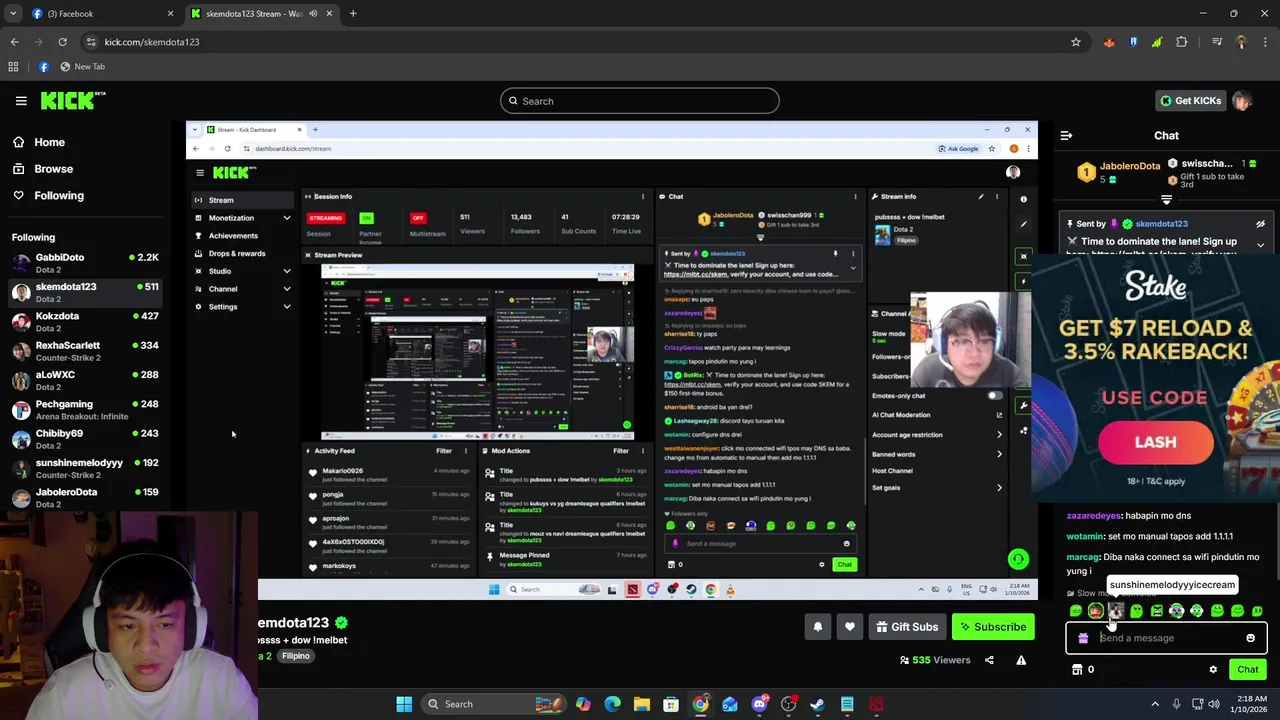Open the user profile avatar in Kick header
1280x720 pixels.
coord(1242,101)
